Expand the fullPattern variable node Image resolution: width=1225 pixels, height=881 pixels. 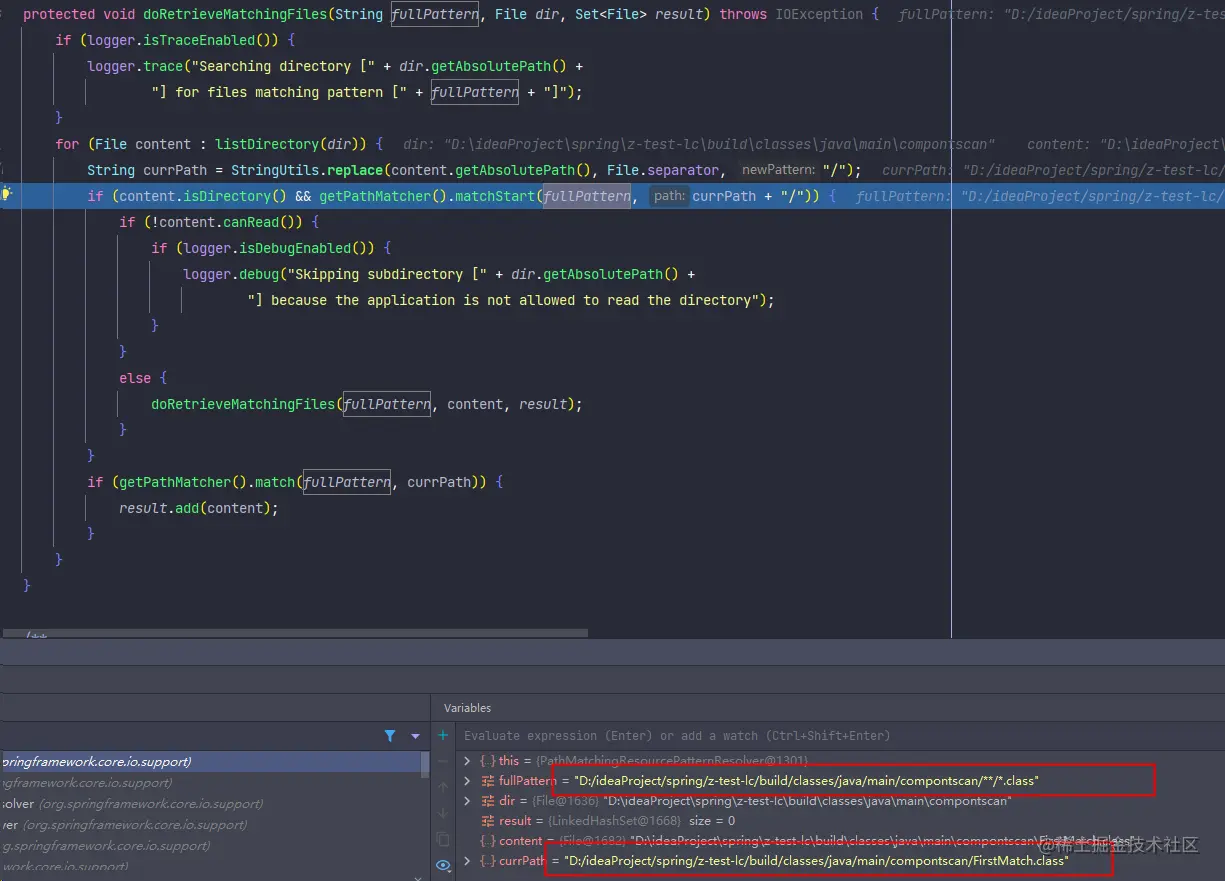467,781
